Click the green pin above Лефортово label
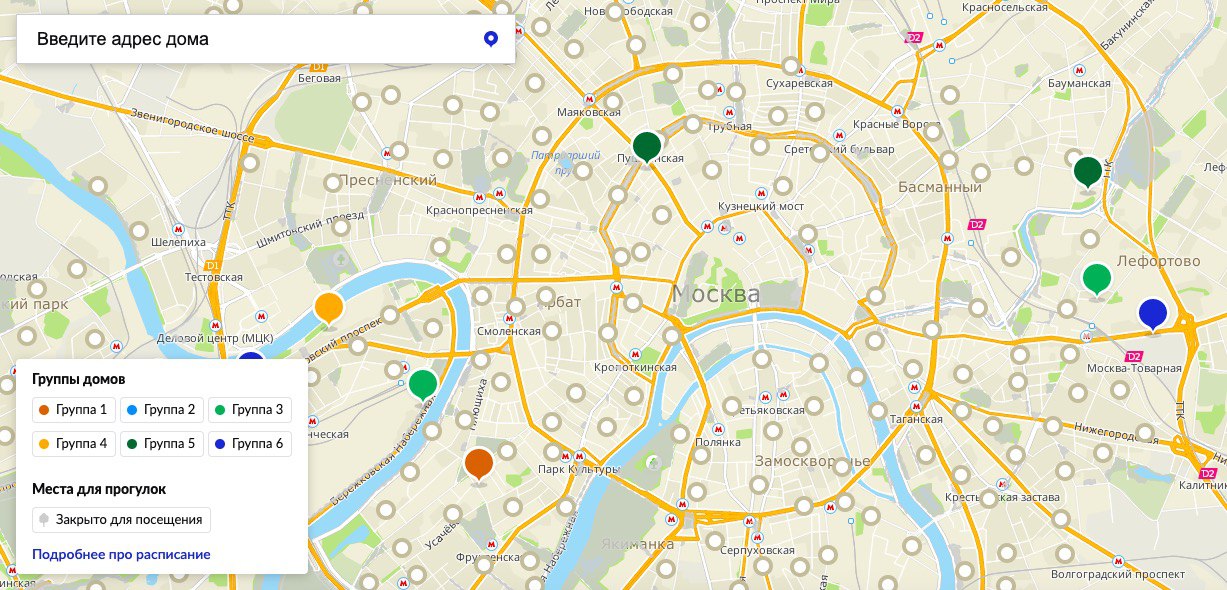The image size is (1227, 590). tap(1097, 278)
